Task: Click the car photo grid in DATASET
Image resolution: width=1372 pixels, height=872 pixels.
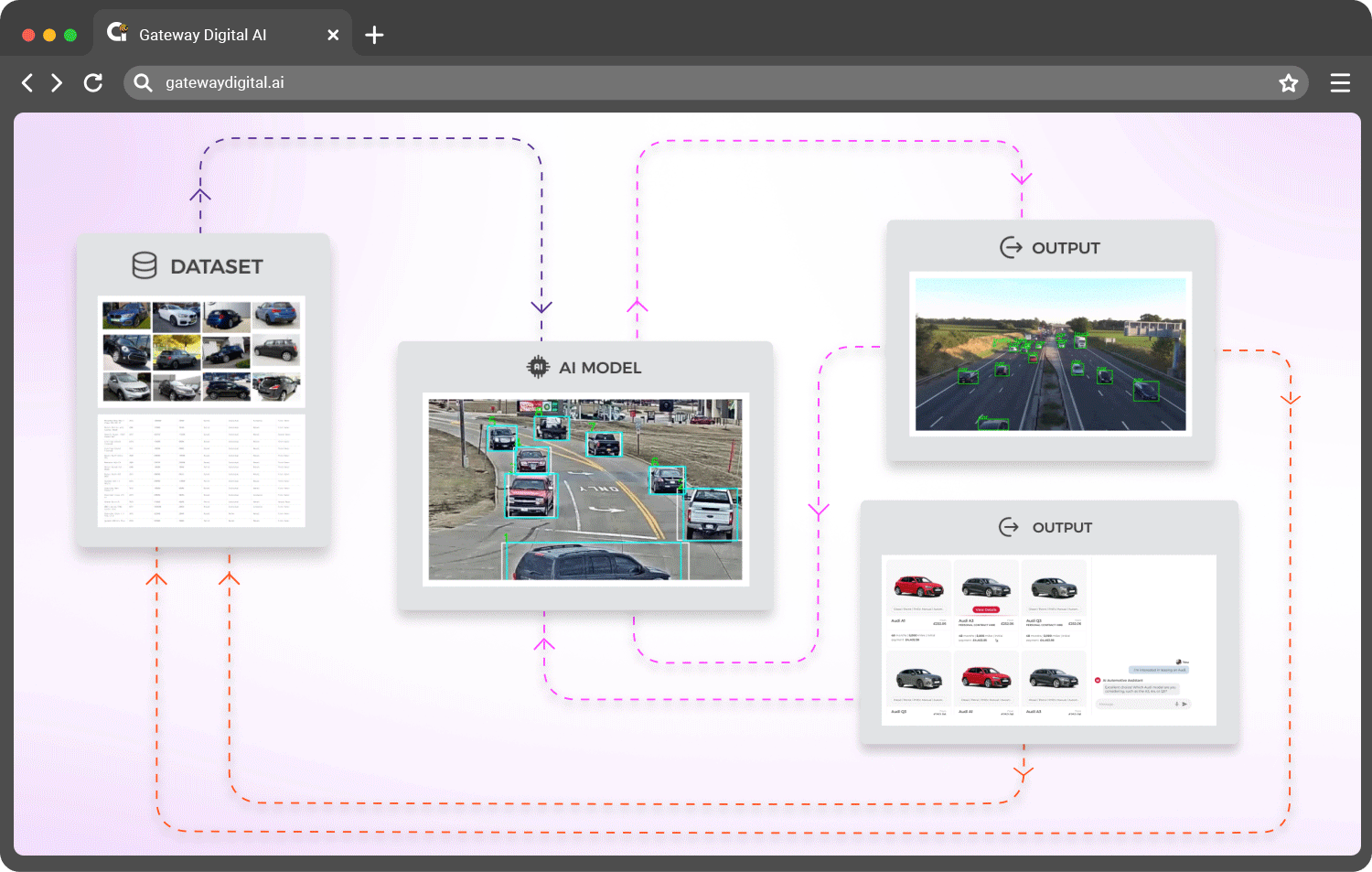Action: (x=201, y=351)
